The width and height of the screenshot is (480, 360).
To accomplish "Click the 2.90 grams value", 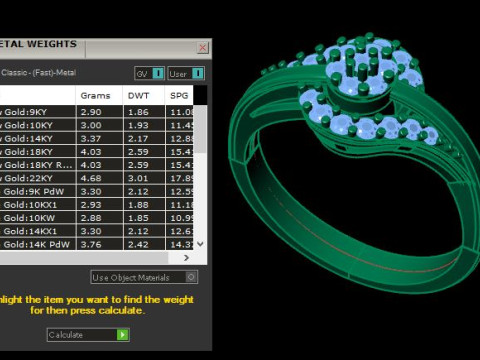I will click(x=91, y=112).
